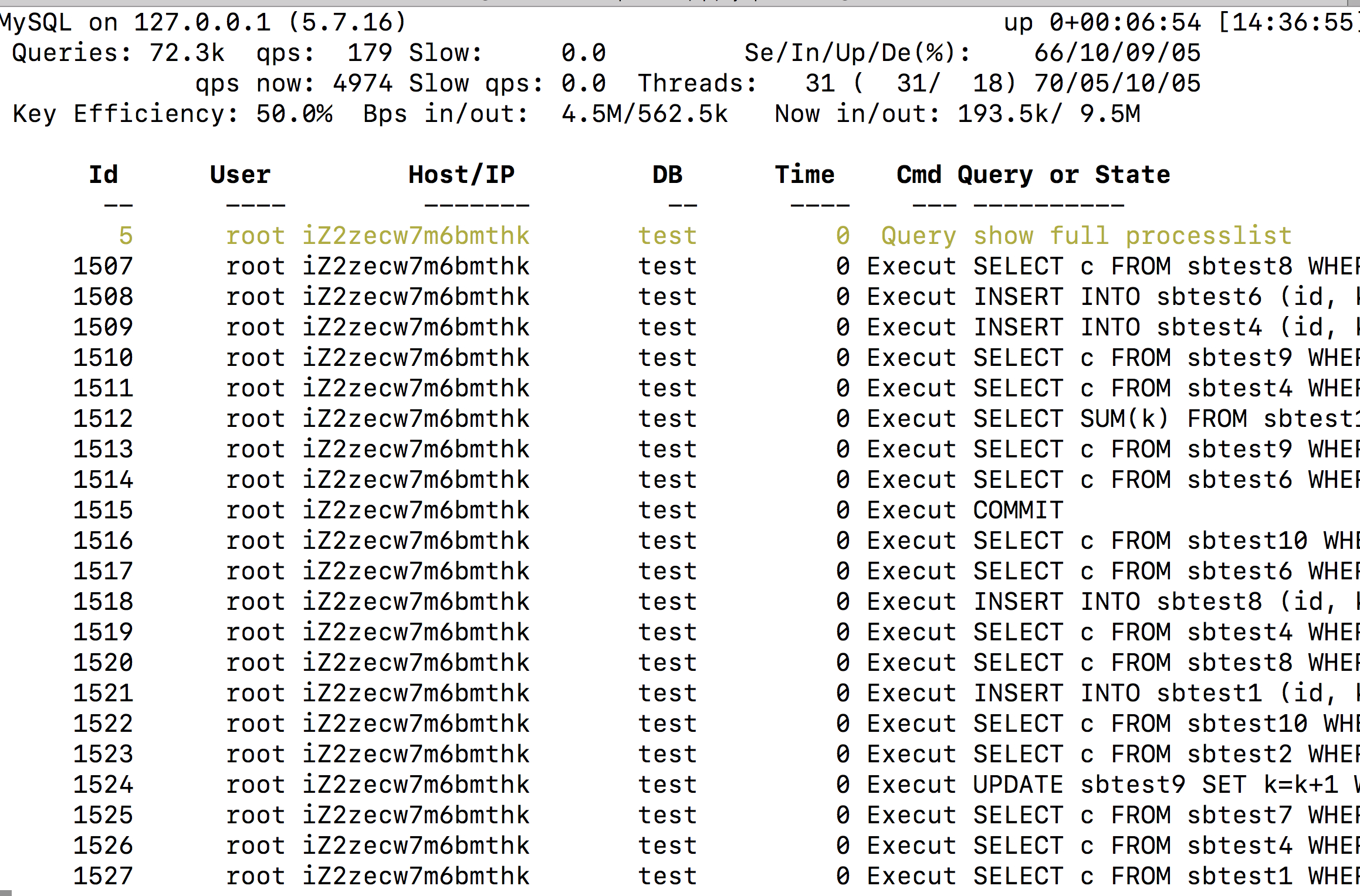Click the 'Threads:' label
The image size is (1360, 896).
point(698,84)
